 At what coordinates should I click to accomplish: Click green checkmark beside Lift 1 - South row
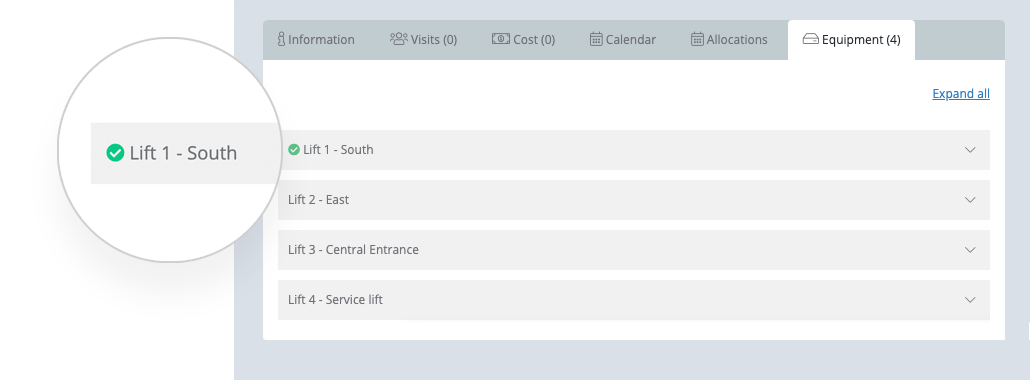(x=294, y=150)
